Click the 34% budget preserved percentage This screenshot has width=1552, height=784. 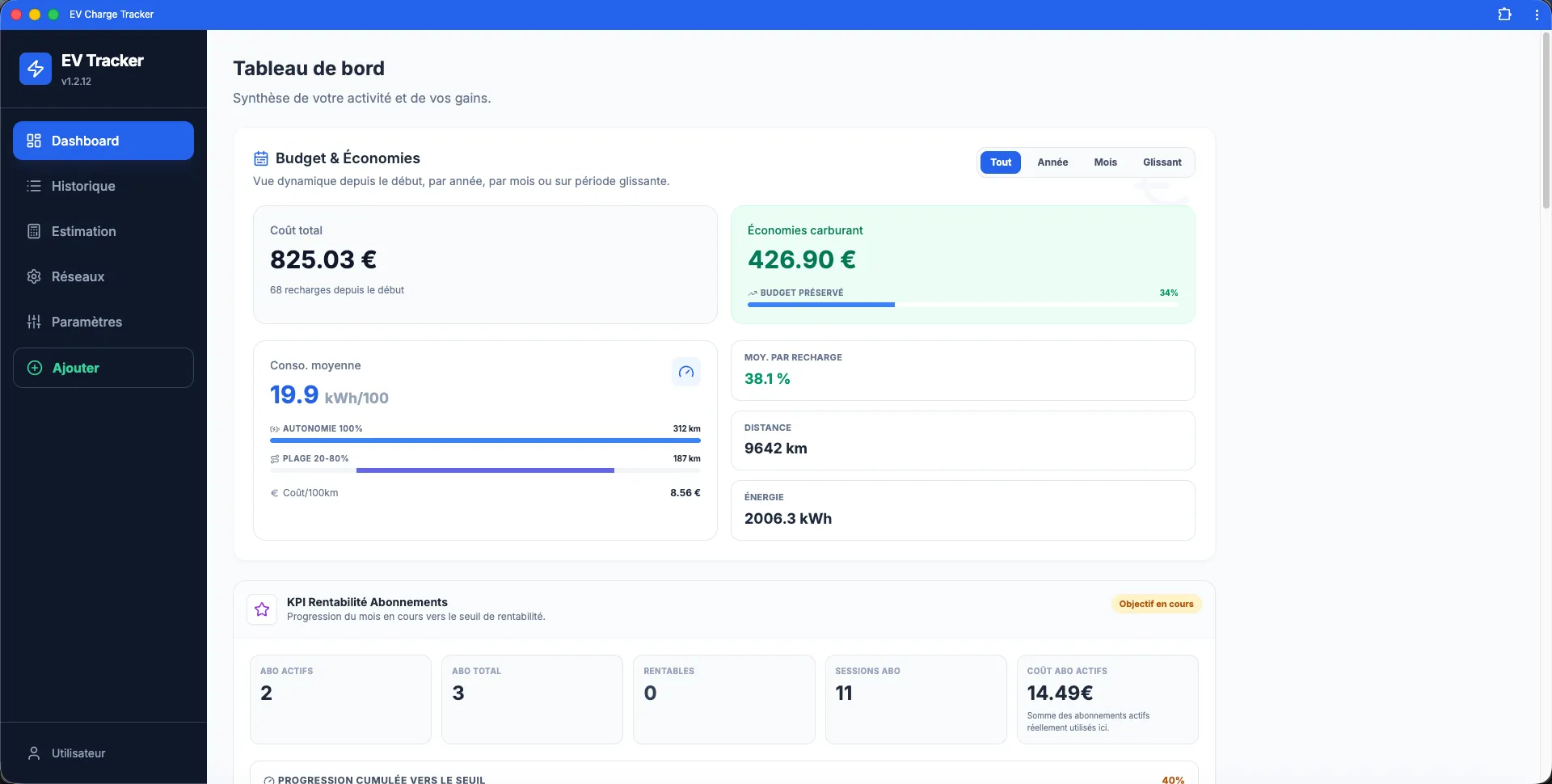pyautogui.click(x=1169, y=293)
